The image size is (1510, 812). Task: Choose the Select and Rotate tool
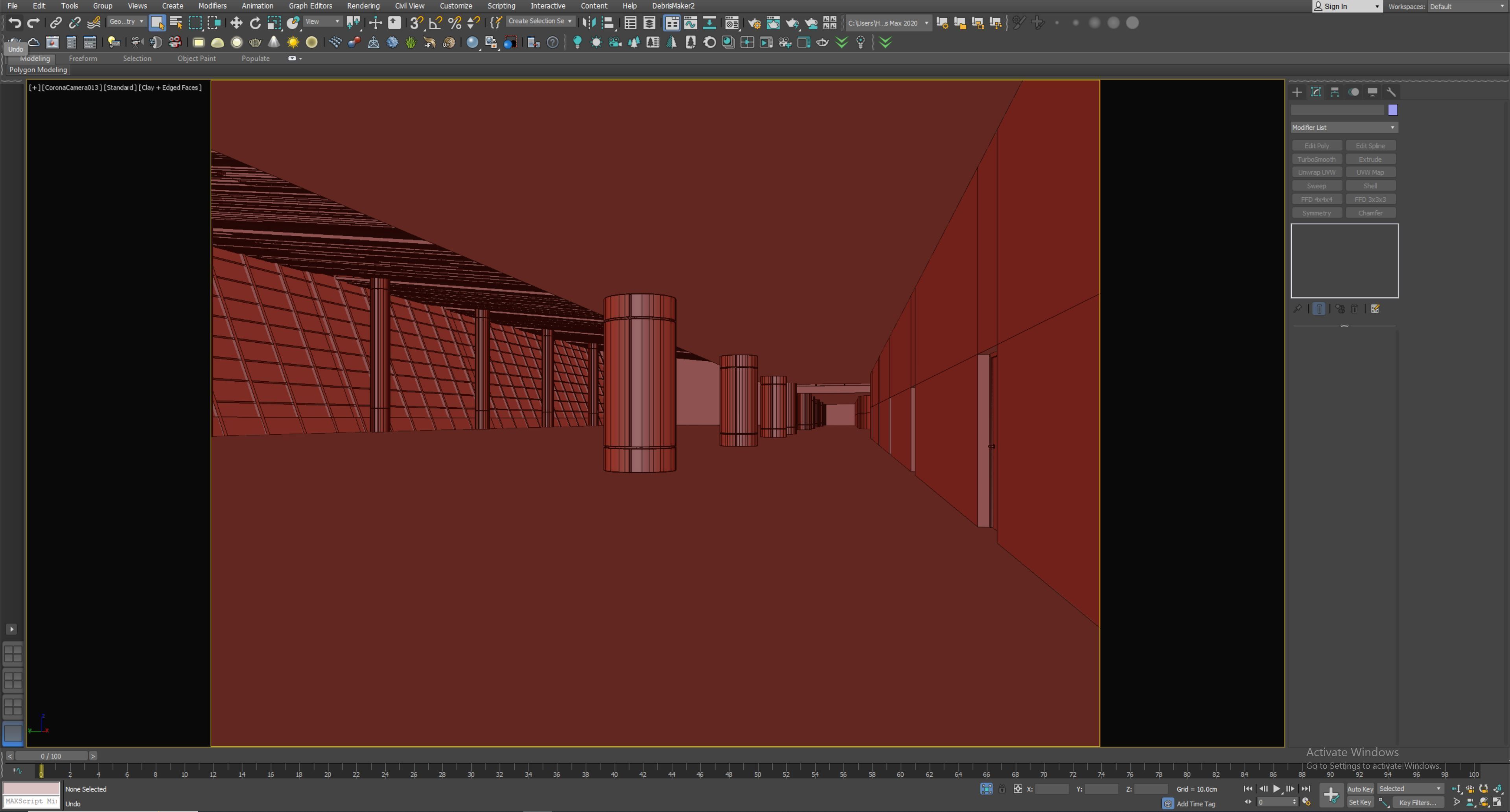255,23
